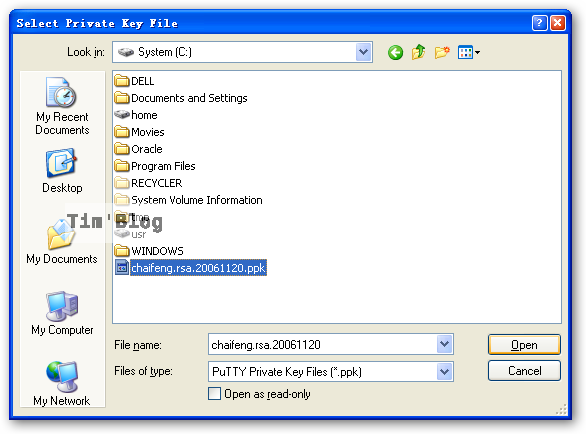
Task: Select the chaifeng.rsa.20061120.ppk file
Action: tap(191, 268)
